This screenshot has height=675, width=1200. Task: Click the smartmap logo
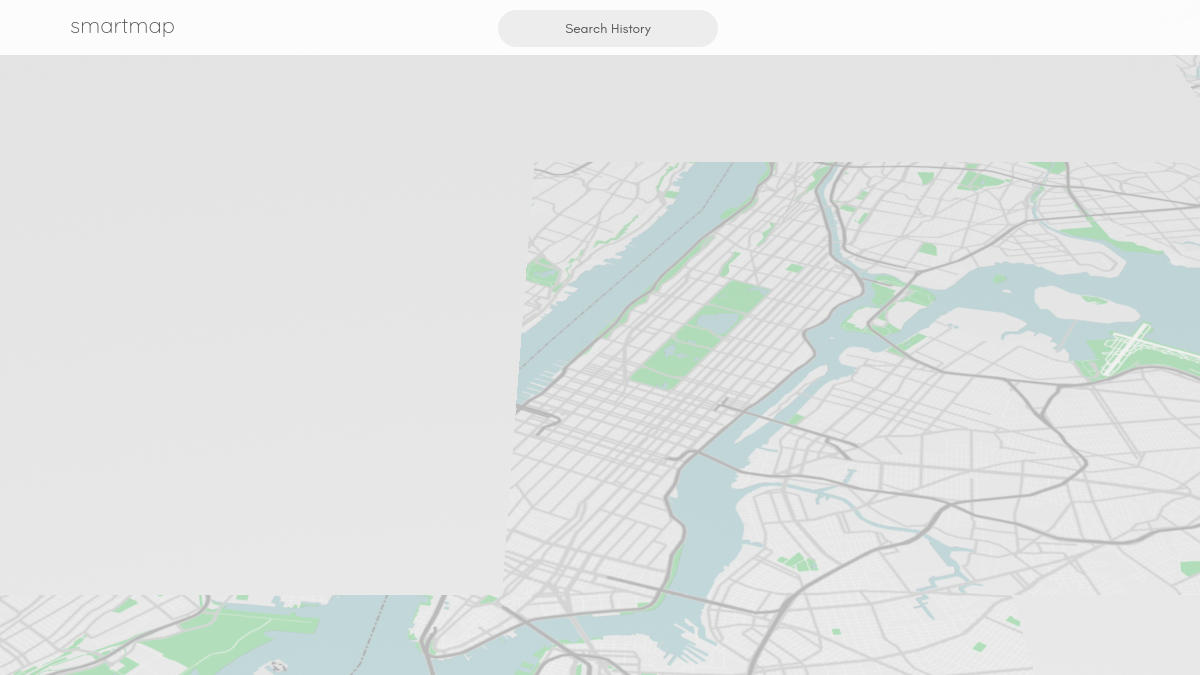click(x=122, y=27)
